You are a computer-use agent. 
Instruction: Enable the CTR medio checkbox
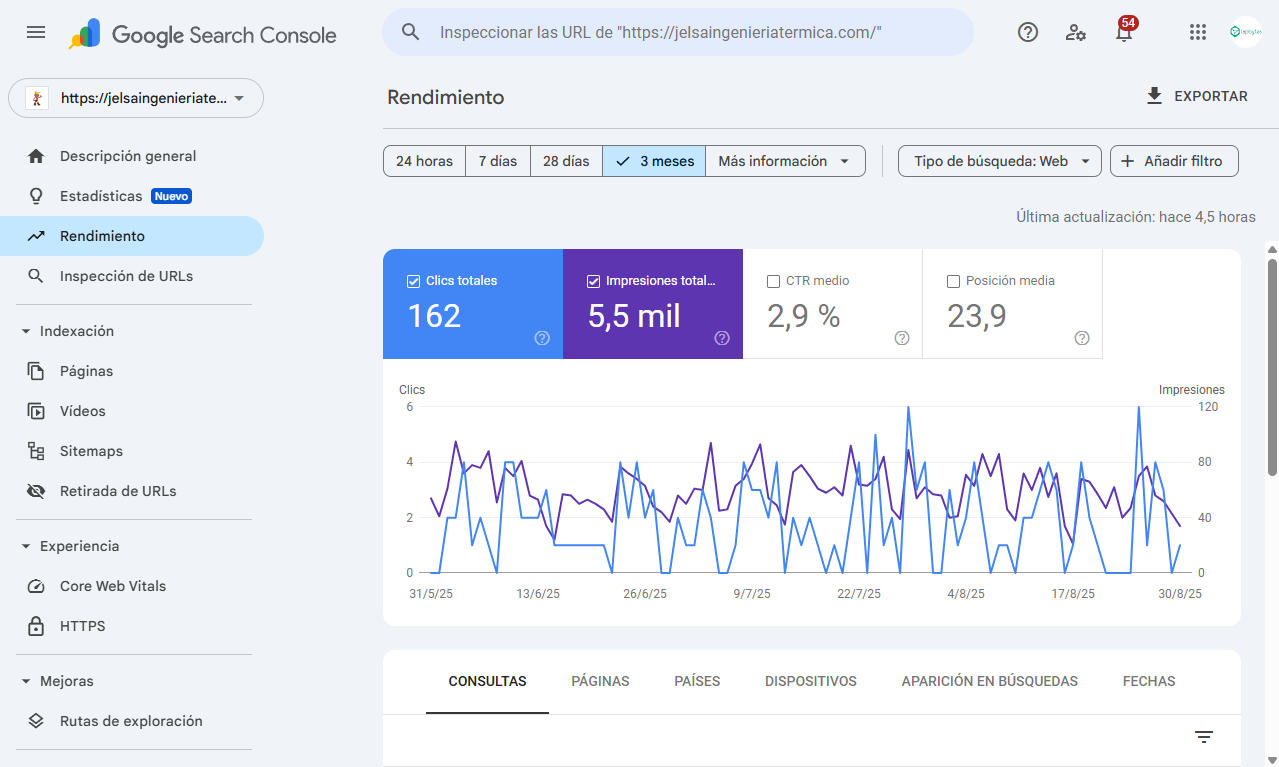(x=773, y=281)
